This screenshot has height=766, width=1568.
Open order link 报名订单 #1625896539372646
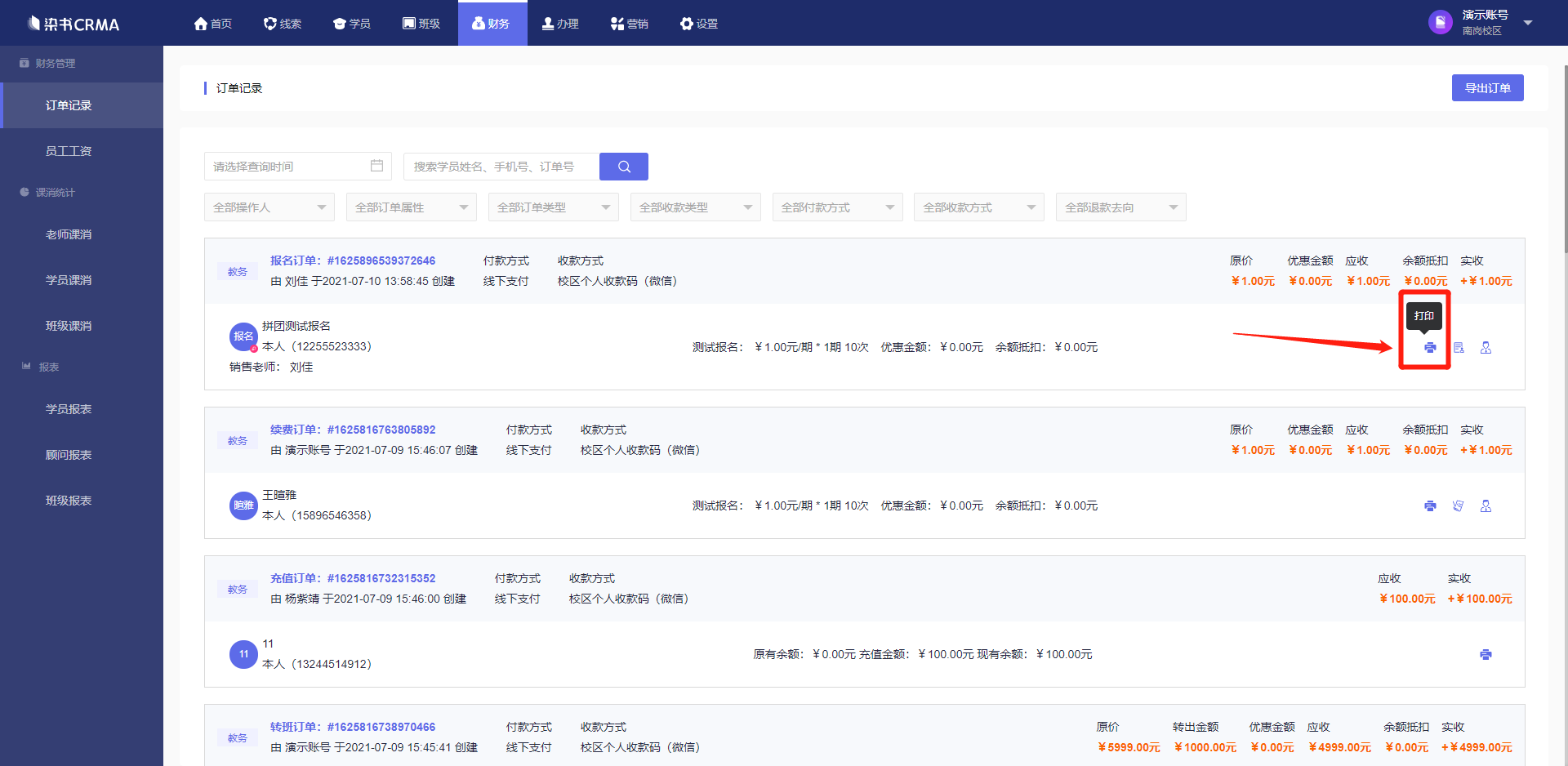pos(353,261)
